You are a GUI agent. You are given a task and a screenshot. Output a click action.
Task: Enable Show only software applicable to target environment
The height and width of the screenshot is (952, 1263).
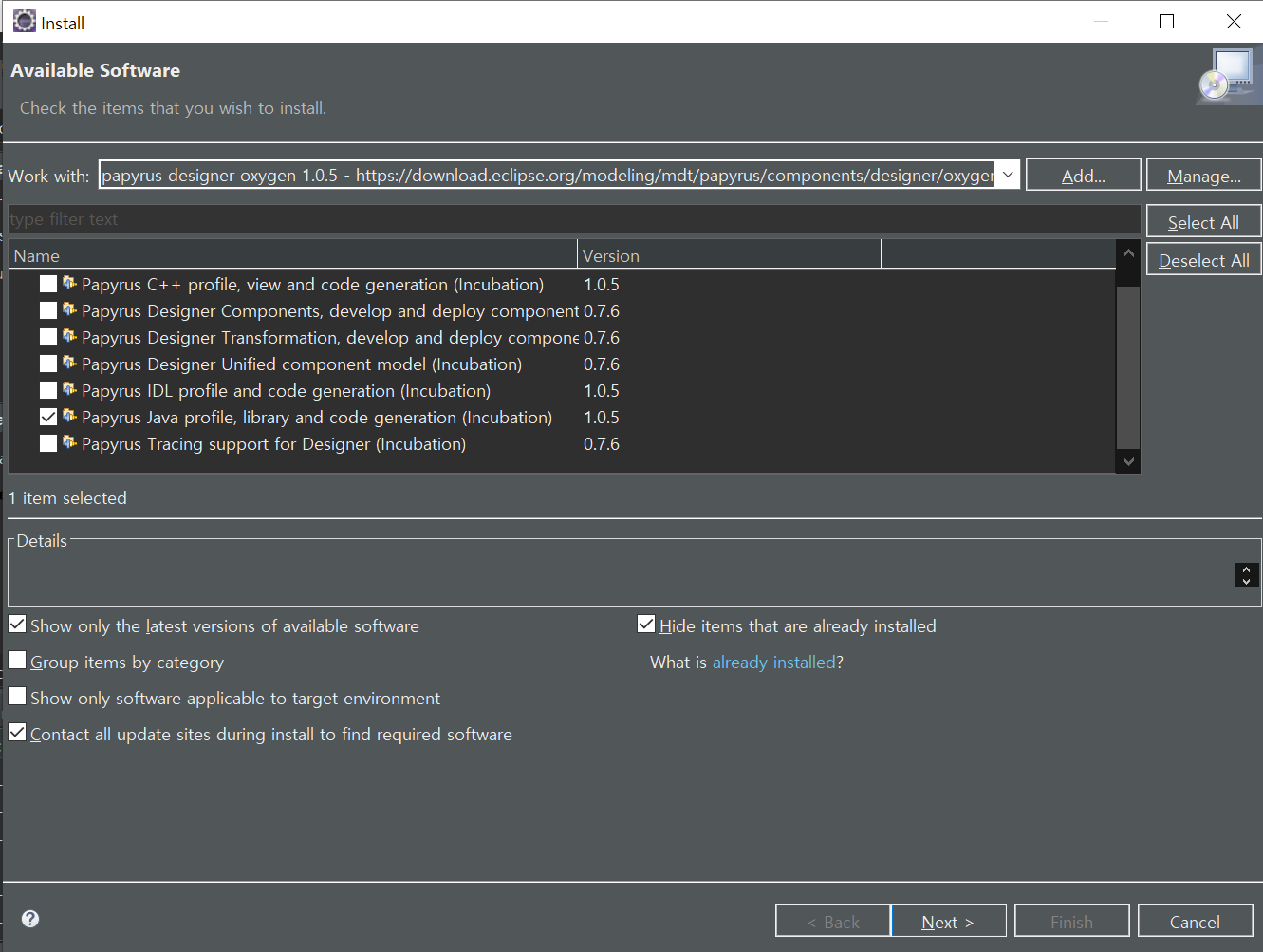pos(17,697)
